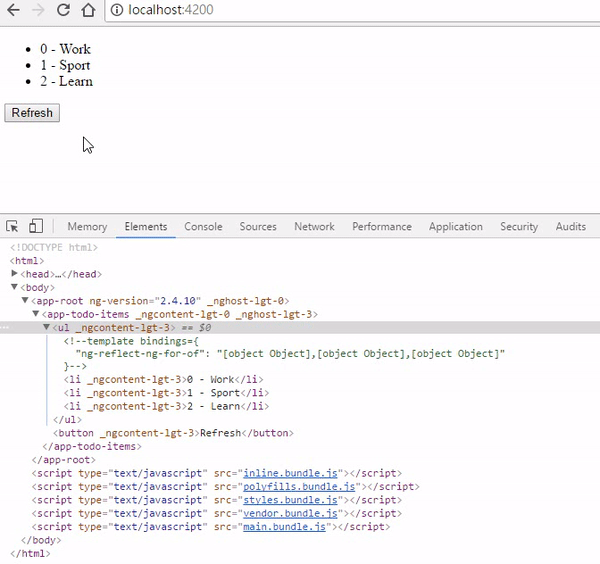The height and width of the screenshot is (564, 600).
Task: Click the '1 - Sport' list item on page
Action: pos(65,65)
